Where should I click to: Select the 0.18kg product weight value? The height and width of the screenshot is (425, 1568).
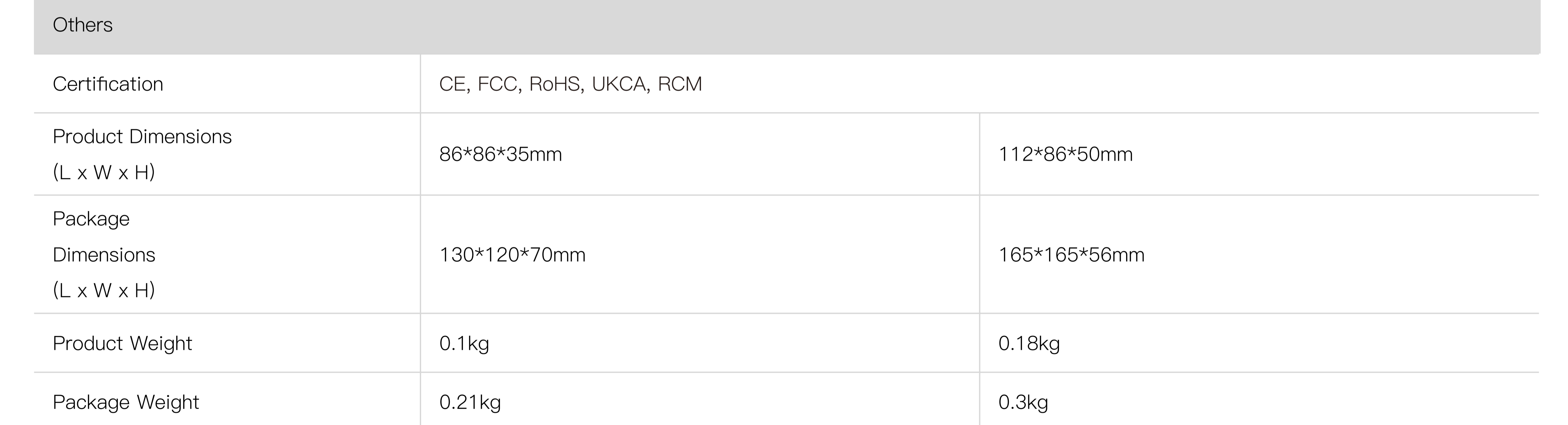tap(1029, 343)
